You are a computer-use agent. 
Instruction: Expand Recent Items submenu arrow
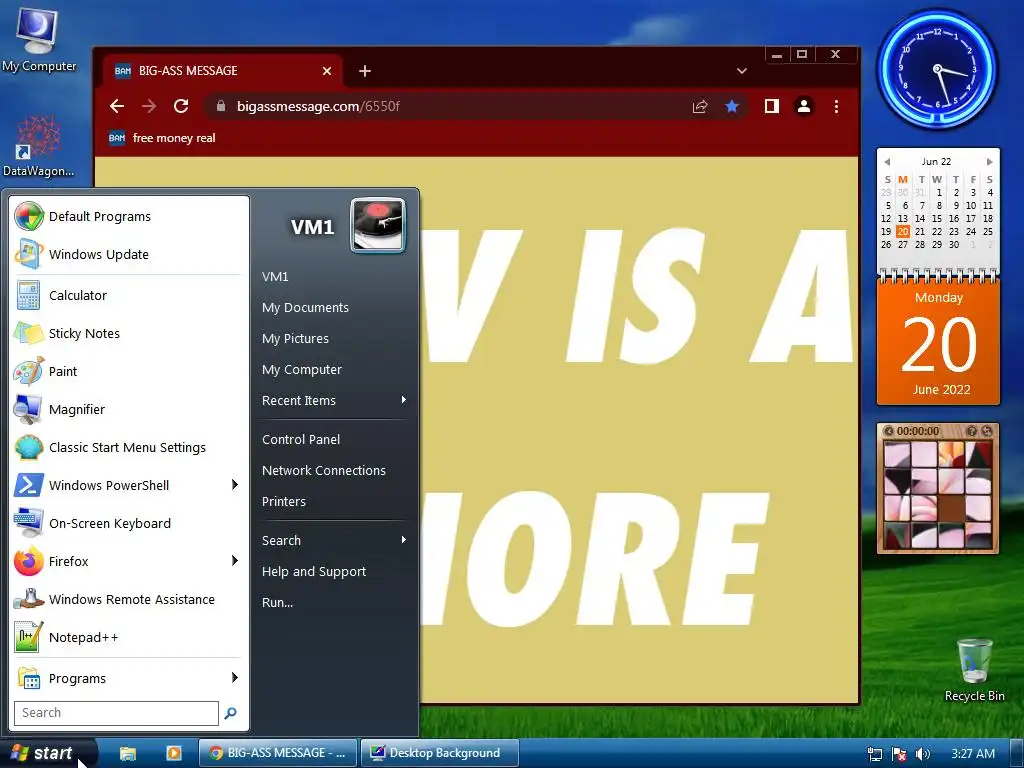pos(404,400)
